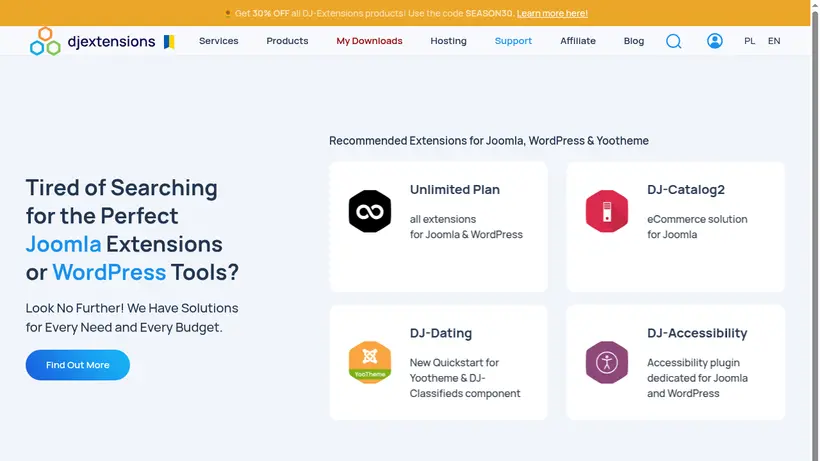Open the search magnifier icon
Screen dimensions: 820x461
(674, 41)
